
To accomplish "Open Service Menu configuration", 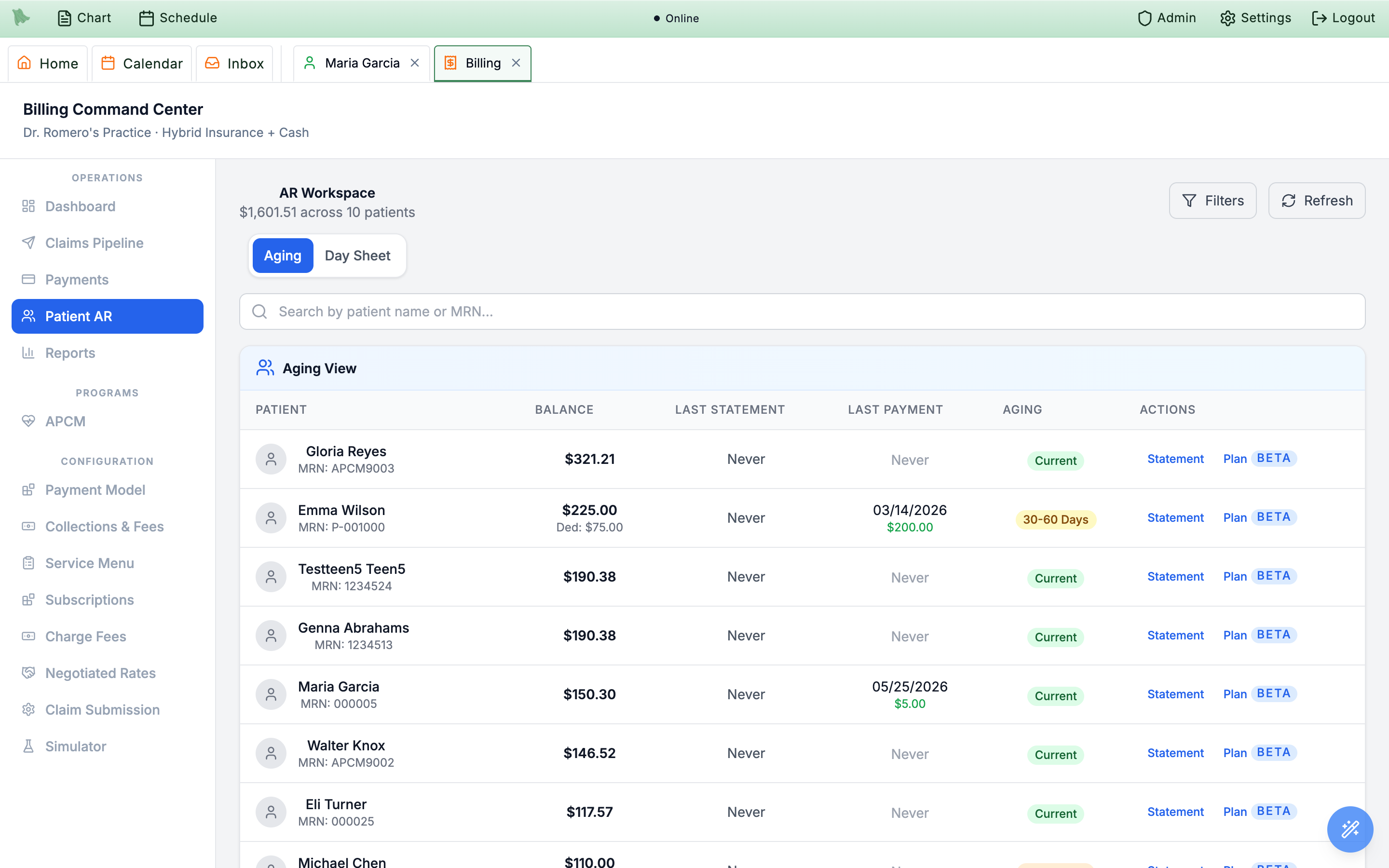I will pos(108,563).
